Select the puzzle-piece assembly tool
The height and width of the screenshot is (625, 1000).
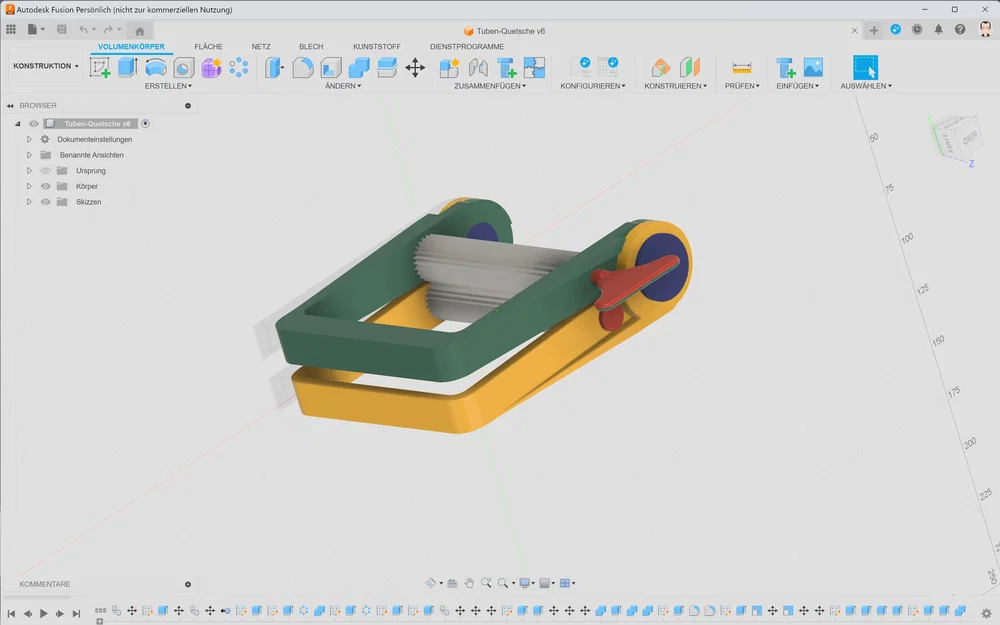click(x=534, y=67)
